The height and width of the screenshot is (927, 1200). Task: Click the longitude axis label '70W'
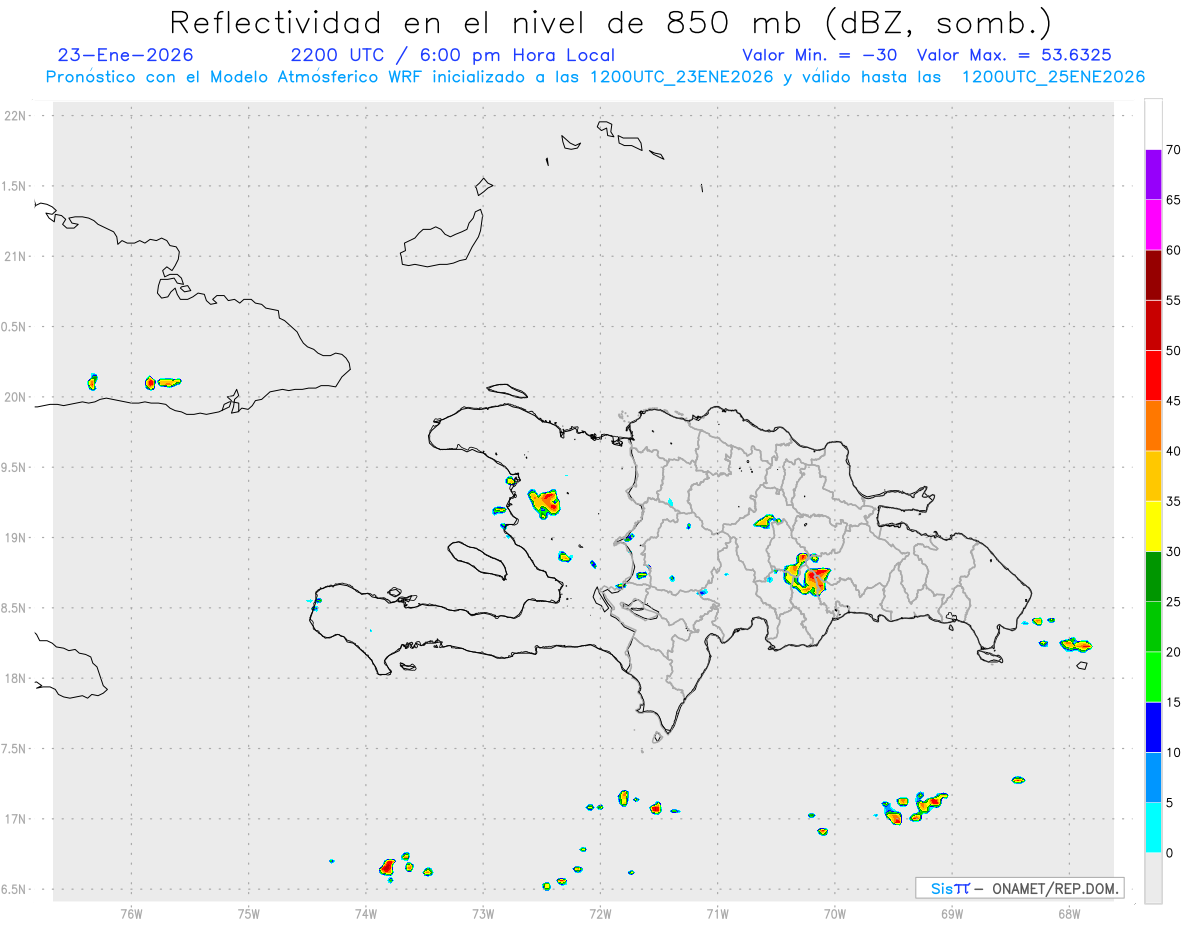tap(835, 912)
